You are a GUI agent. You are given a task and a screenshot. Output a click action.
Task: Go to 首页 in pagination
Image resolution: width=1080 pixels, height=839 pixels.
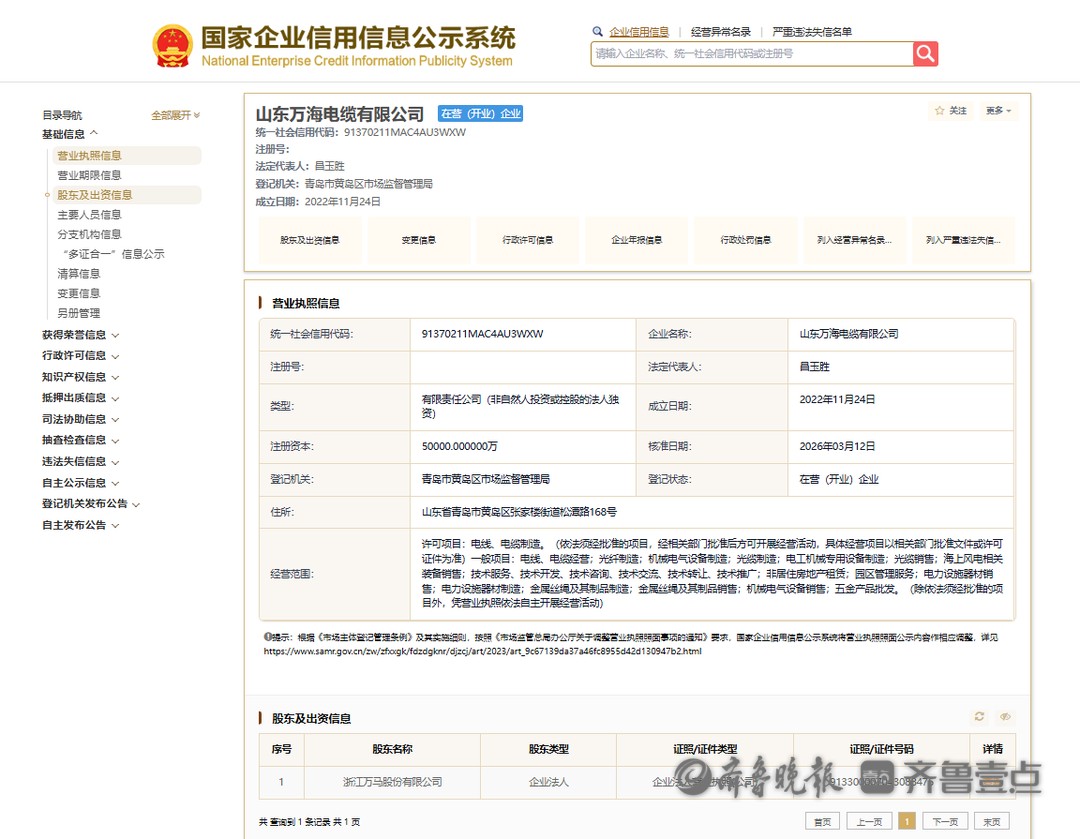[x=822, y=821]
